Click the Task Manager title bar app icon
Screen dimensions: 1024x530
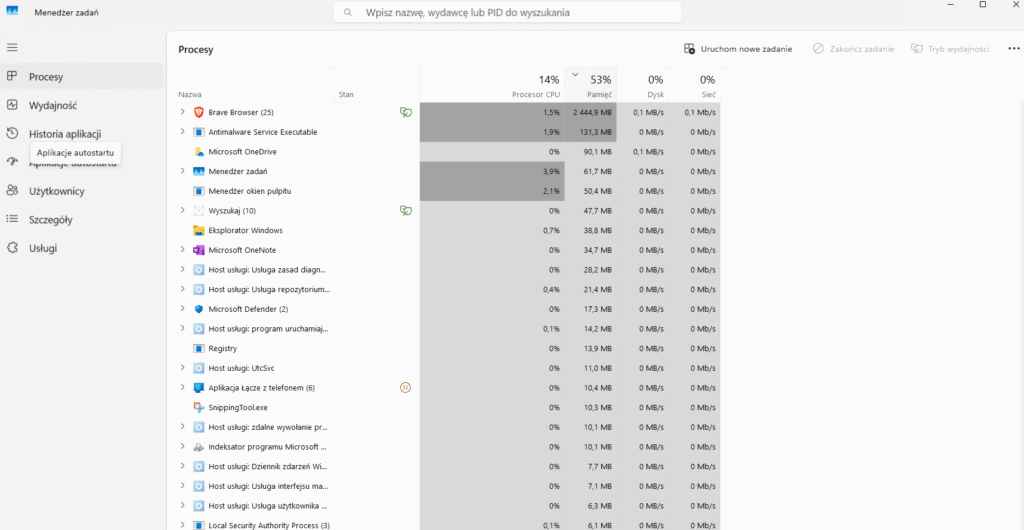[12, 12]
